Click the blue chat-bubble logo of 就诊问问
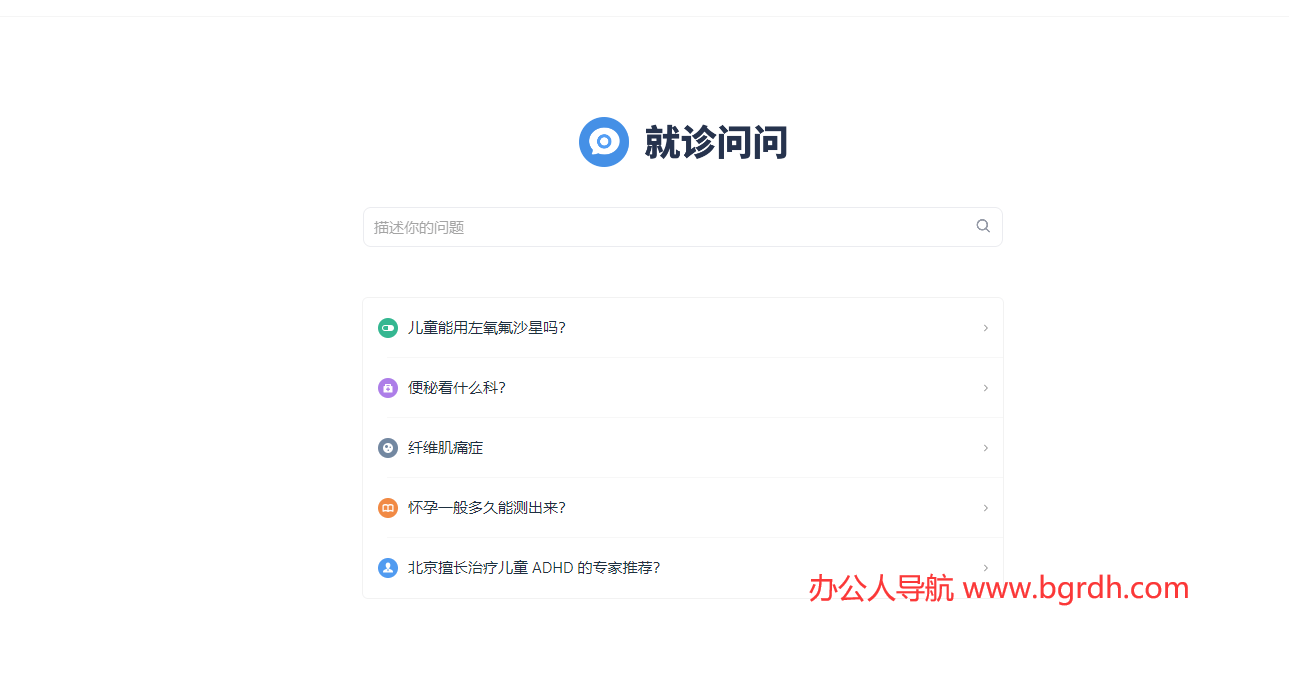The image size is (1289, 688). point(604,142)
